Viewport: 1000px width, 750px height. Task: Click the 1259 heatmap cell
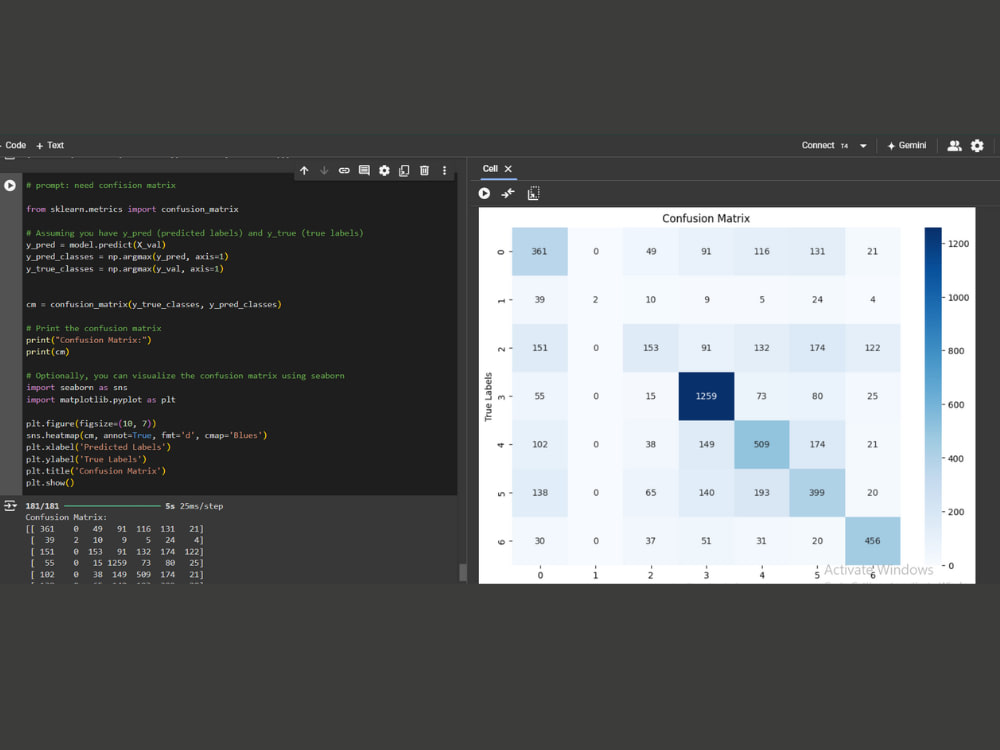tap(706, 396)
